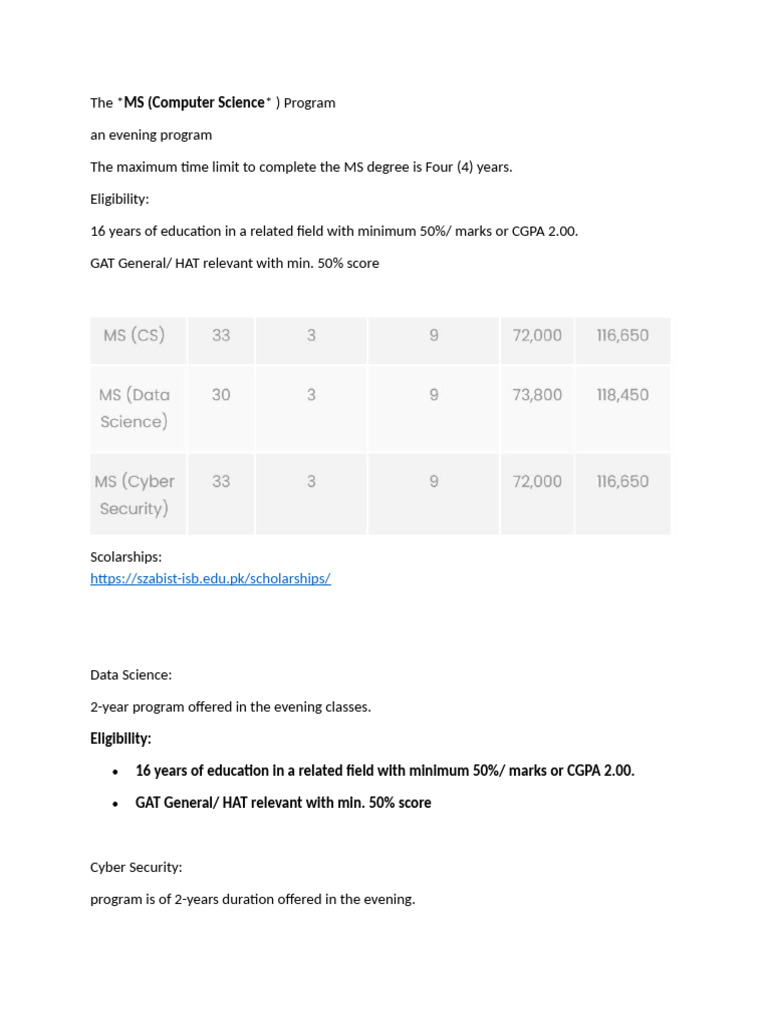
Task: Click the plain "Eligibility:" label above the table
Action: pos(119,199)
